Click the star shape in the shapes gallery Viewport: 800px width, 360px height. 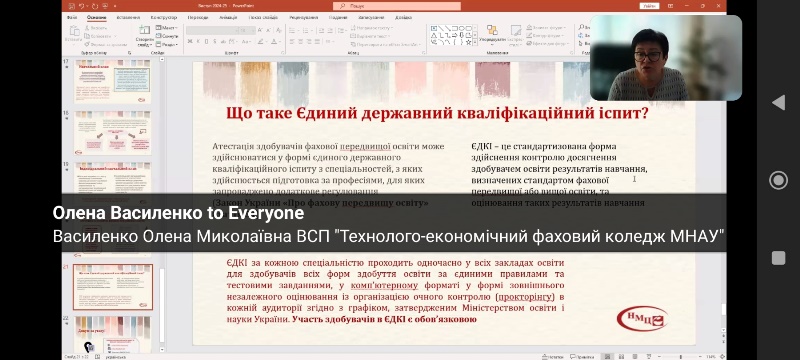pos(468,42)
